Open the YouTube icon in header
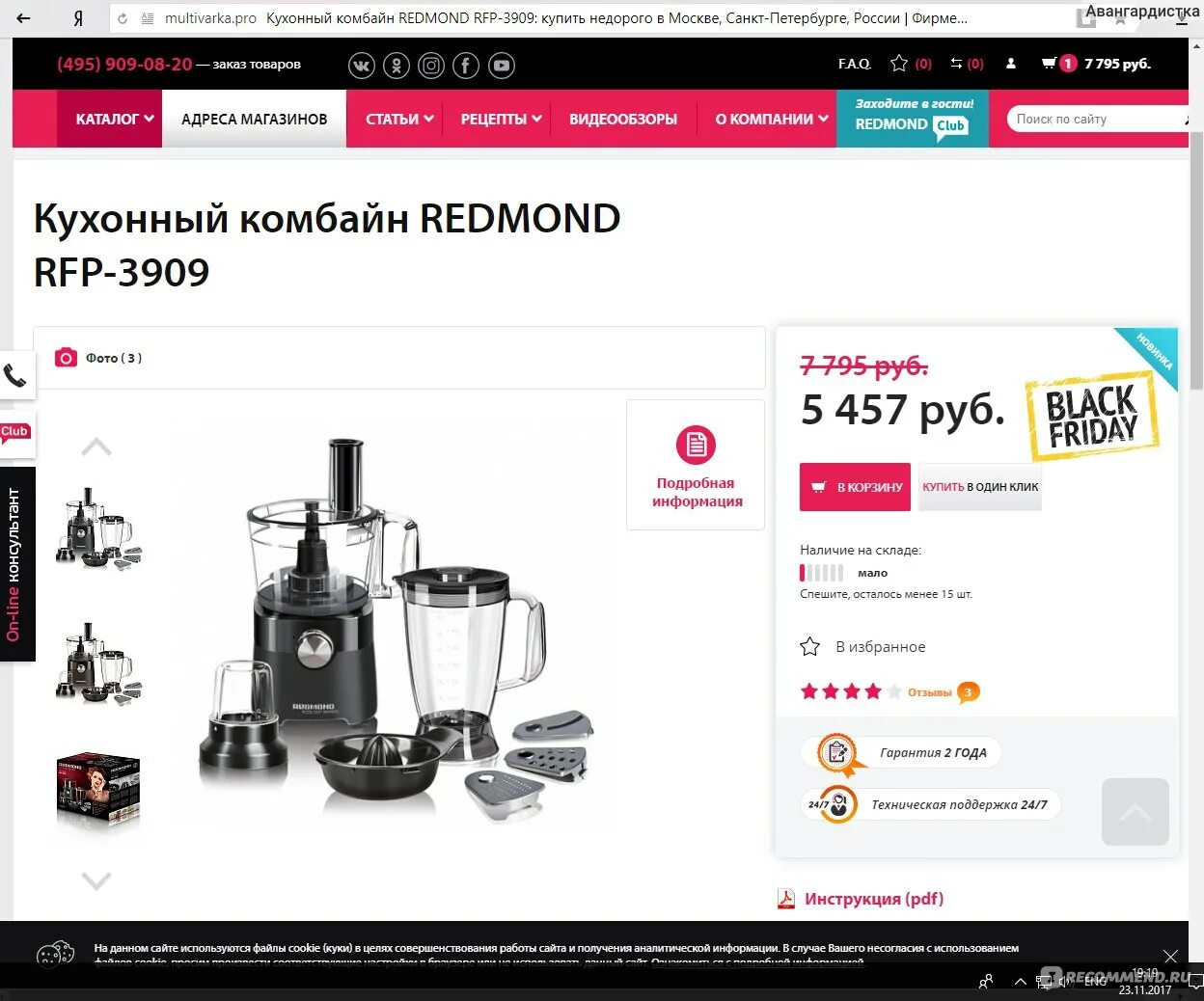The width and height of the screenshot is (1204, 1001). click(x=501, y=66)
